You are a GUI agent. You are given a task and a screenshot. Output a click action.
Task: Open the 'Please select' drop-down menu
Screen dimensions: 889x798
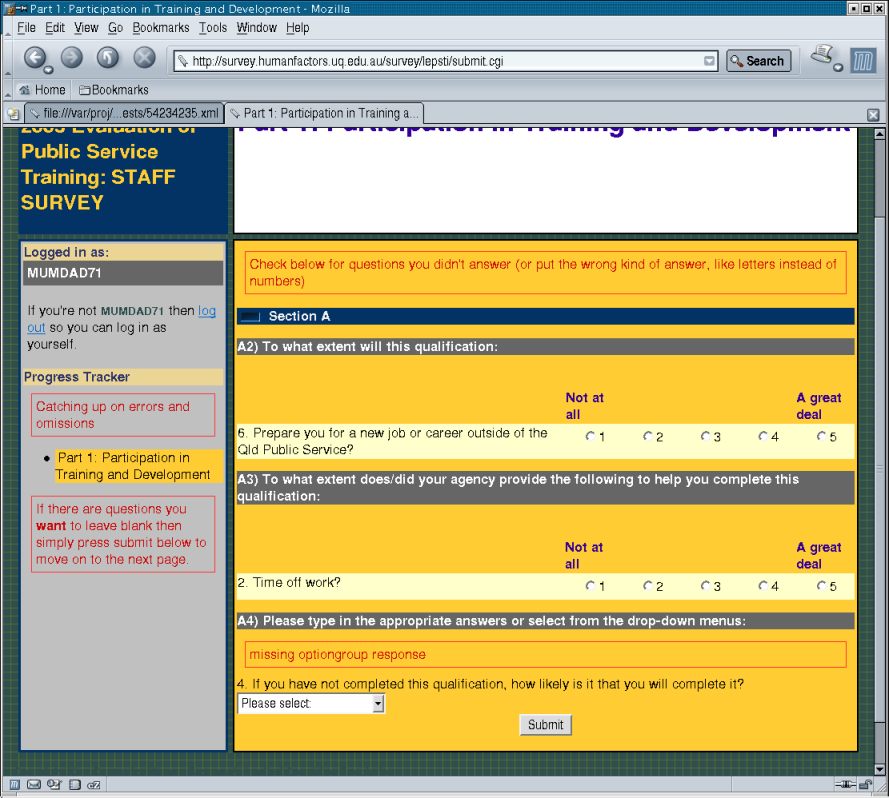tap(311, 704)
